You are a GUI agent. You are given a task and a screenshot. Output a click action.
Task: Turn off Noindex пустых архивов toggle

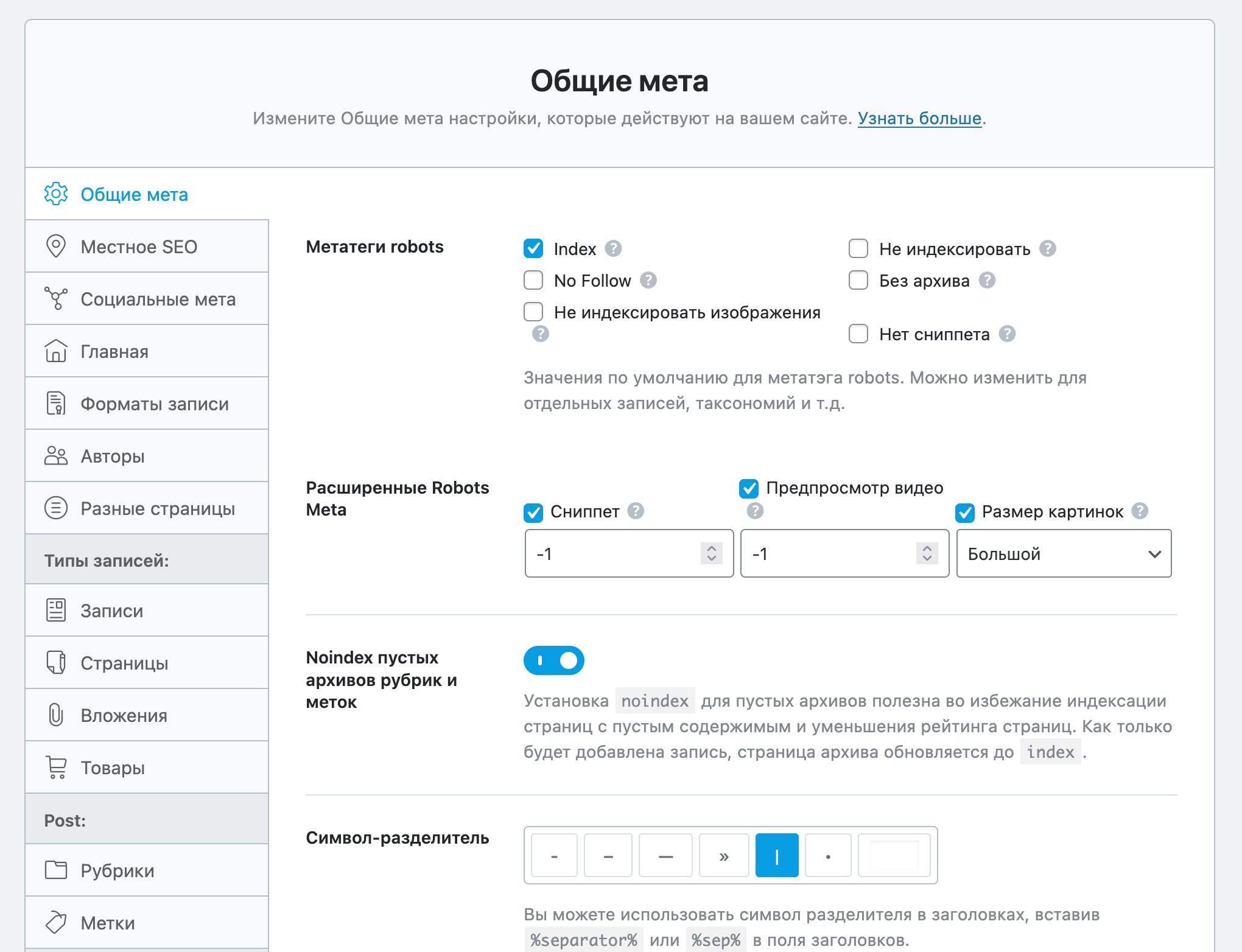(554, 660)
